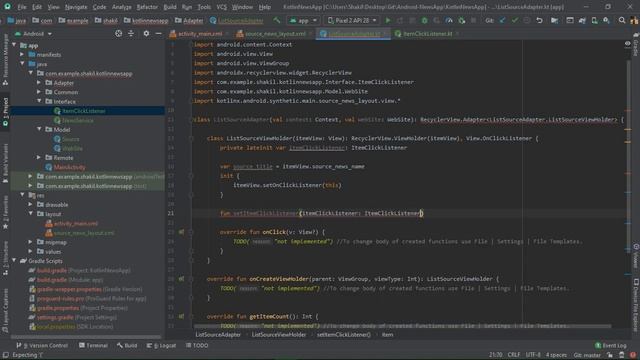640x360 pixels.
Task: Click the AVD Manager device icon
Action: click(x=594, y=20)
